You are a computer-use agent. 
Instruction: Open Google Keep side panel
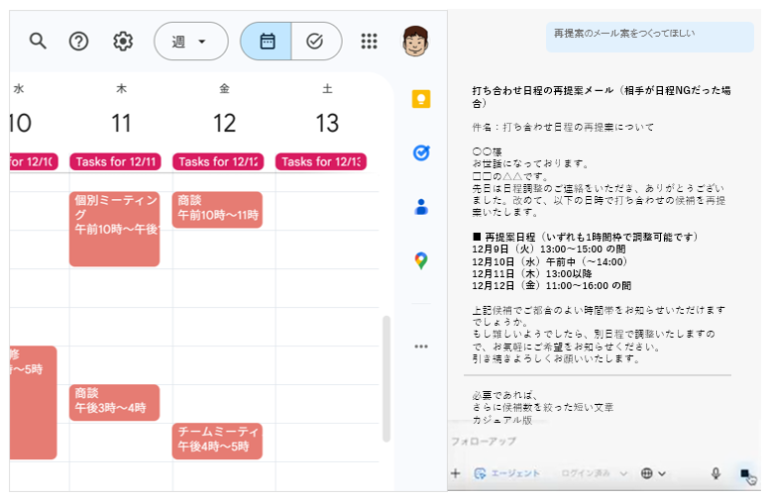[x=421, y=99]
